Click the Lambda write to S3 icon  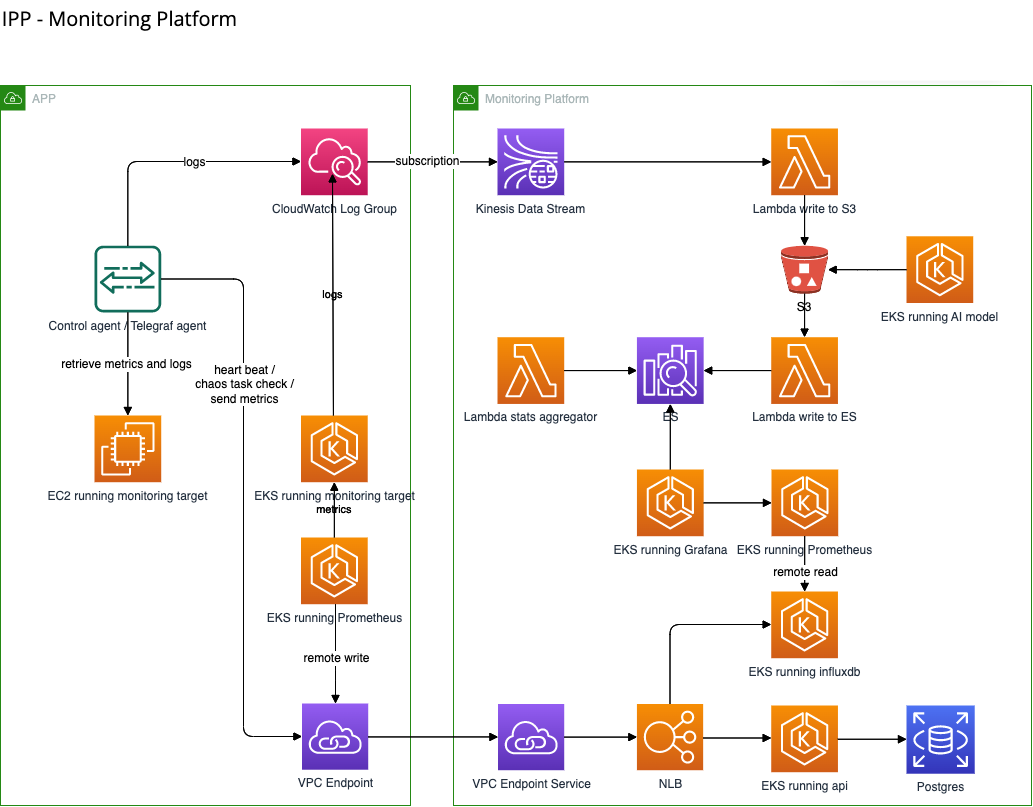(804, 161)
